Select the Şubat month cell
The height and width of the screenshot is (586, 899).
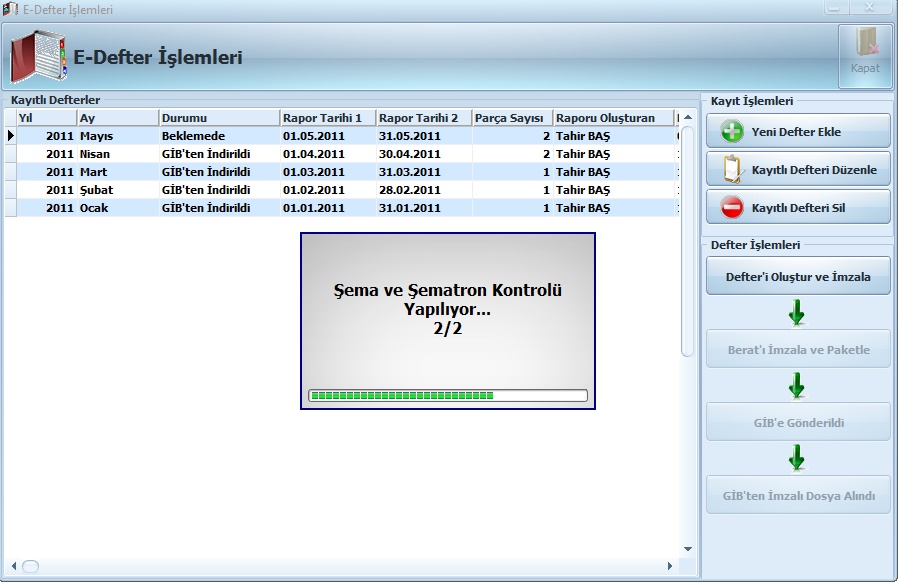point(118,190)
